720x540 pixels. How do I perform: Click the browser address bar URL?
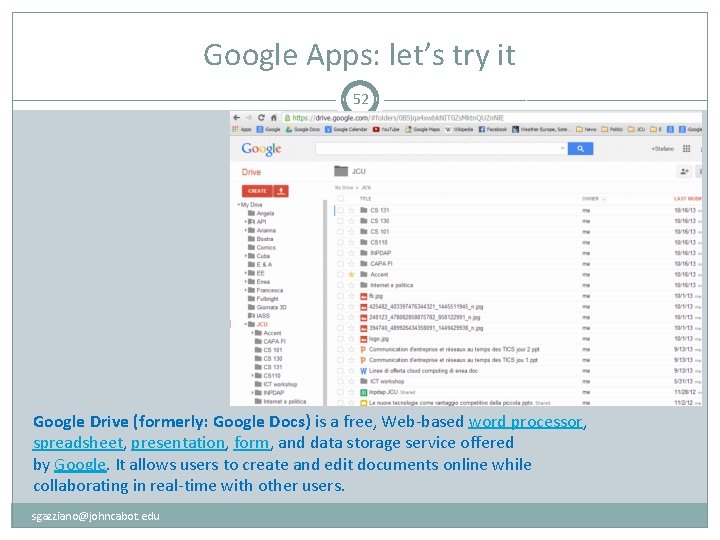[x=398, y=118]
